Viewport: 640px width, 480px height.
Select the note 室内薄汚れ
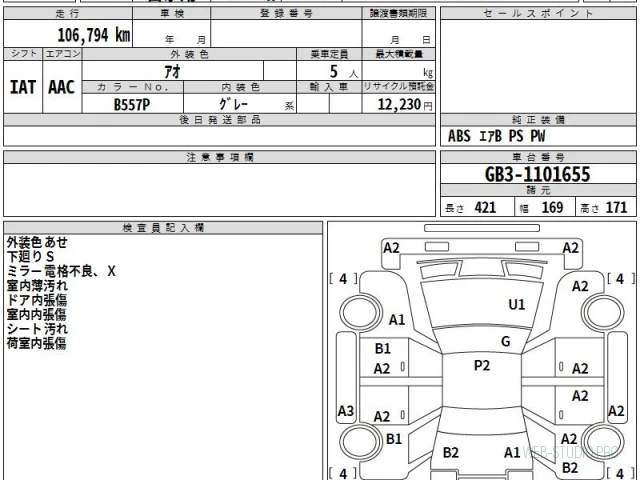[37, 286]
